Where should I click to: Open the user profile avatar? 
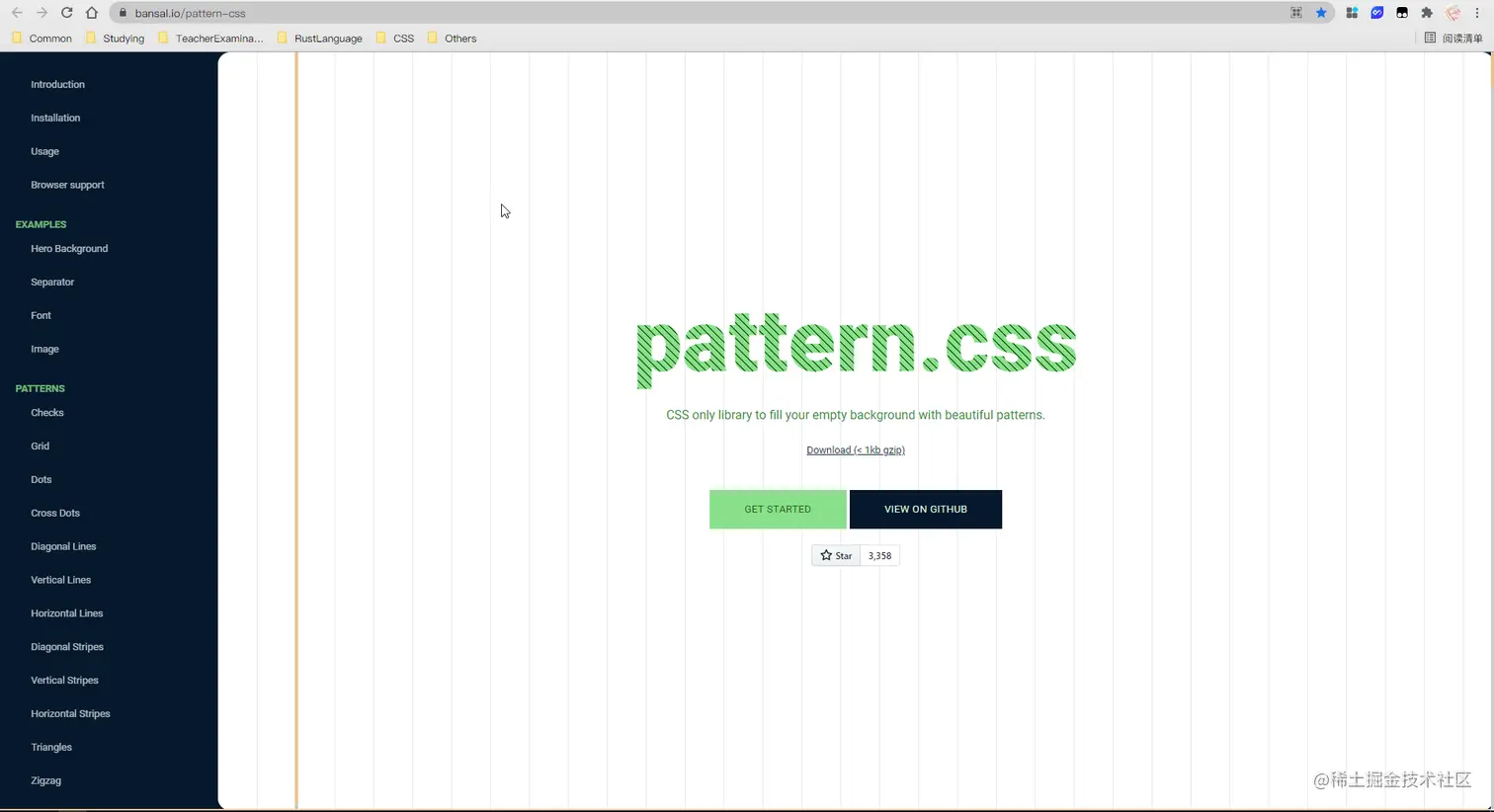(x=1452, y=13)
